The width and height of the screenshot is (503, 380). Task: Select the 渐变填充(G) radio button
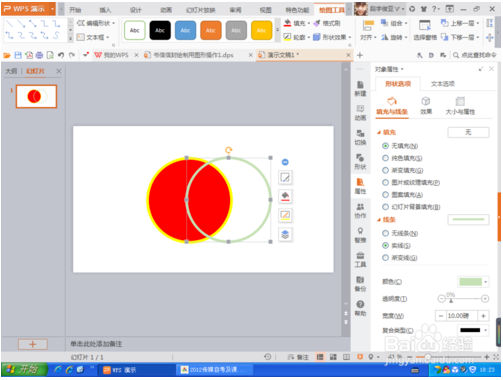385,170
